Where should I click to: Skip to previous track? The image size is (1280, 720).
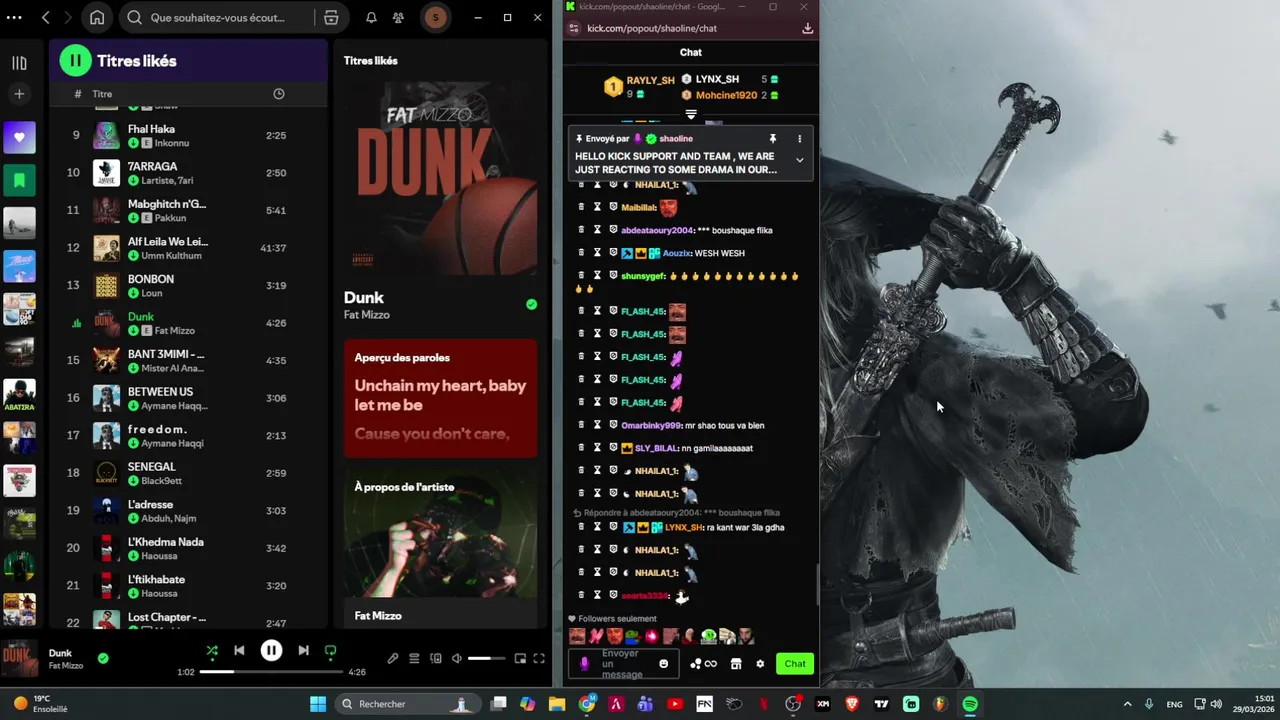pyautogui.click(x=239, y=650)
